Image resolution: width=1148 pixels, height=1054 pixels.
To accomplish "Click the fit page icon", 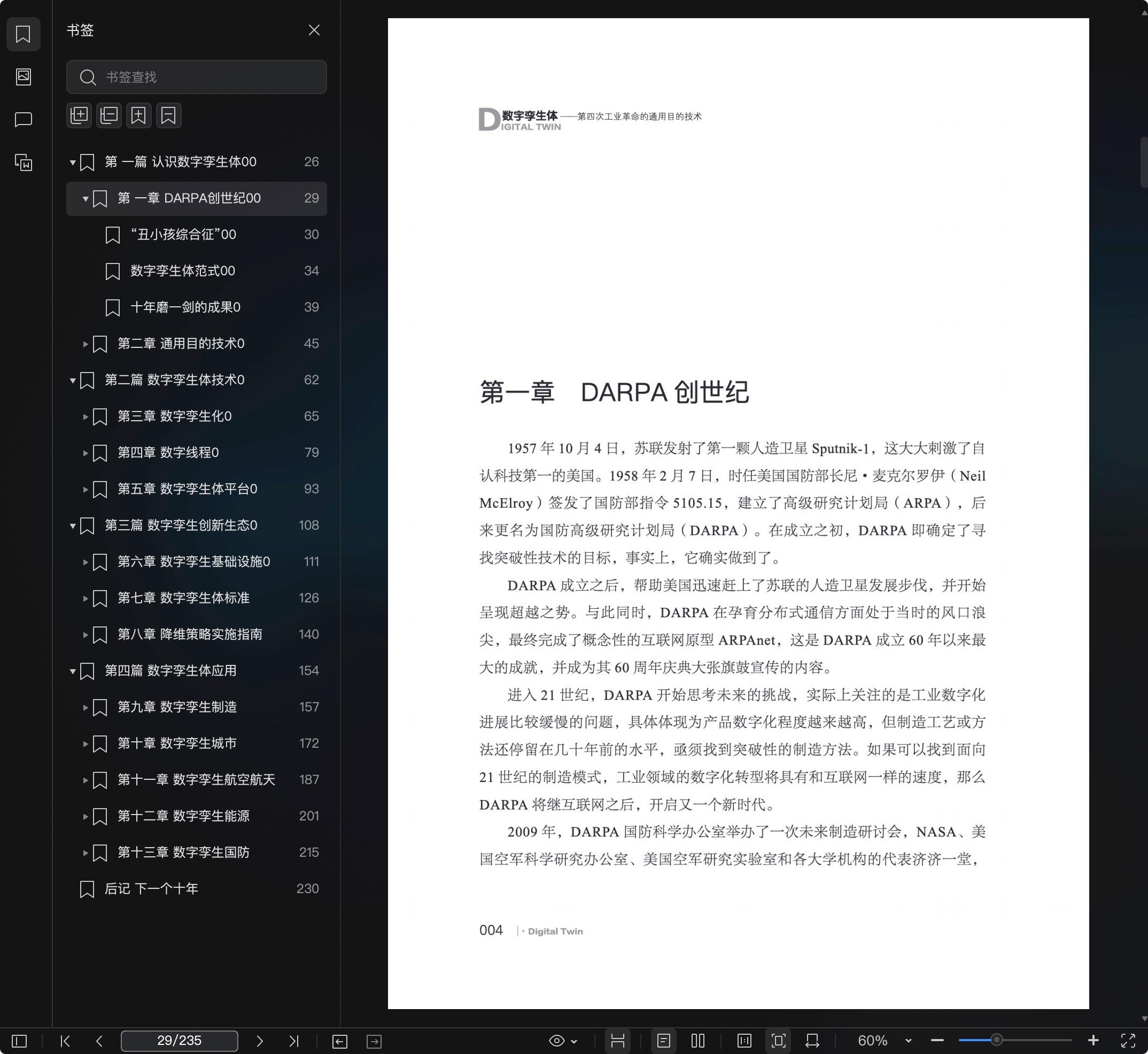I will 778,1041.
